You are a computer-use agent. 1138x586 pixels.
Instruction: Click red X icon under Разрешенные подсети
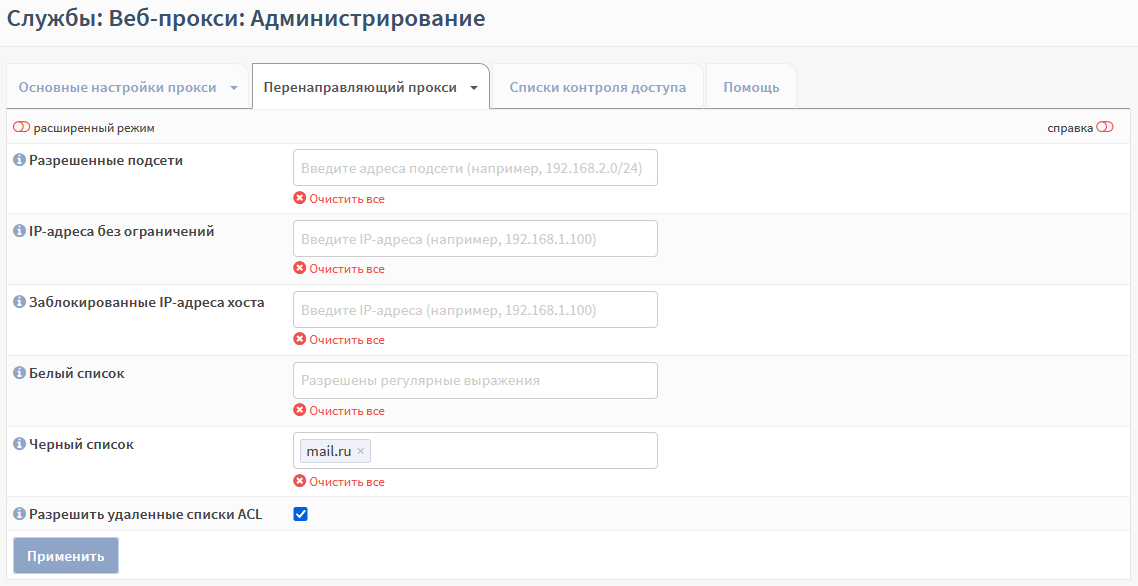point(300,198)
